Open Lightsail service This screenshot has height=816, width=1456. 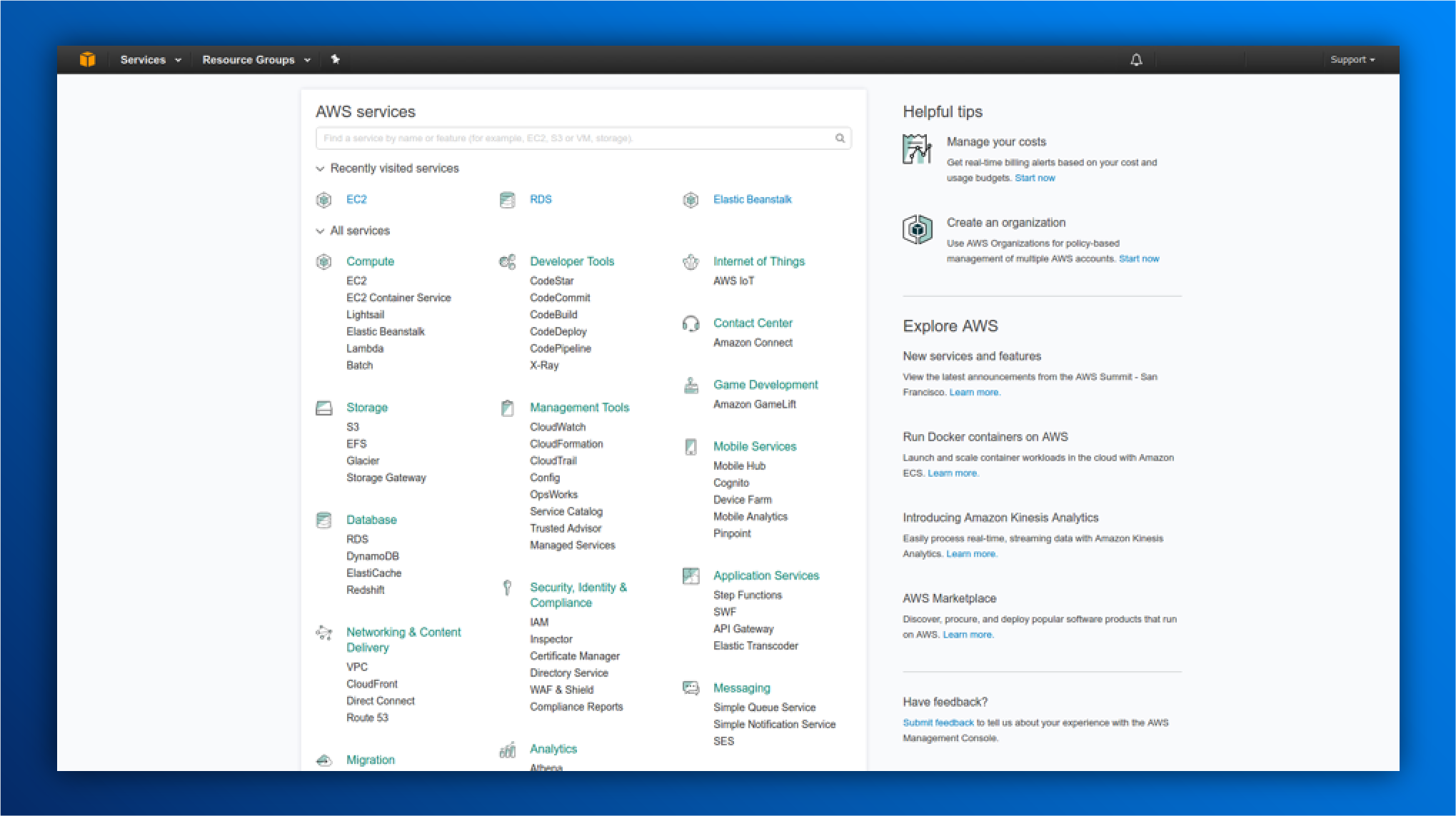(365, 315)
